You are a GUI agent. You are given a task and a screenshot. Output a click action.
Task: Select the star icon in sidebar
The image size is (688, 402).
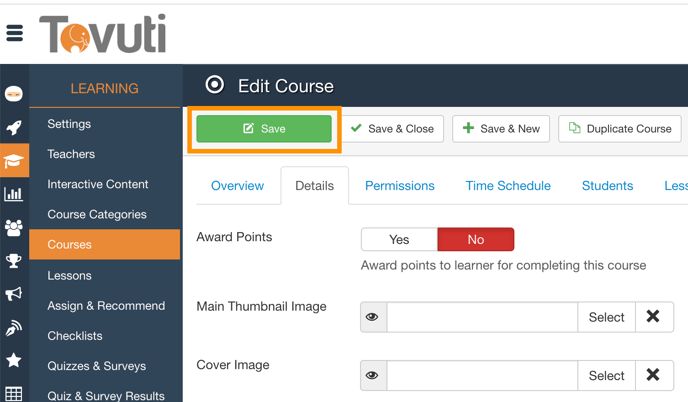[x=14, y=360]
